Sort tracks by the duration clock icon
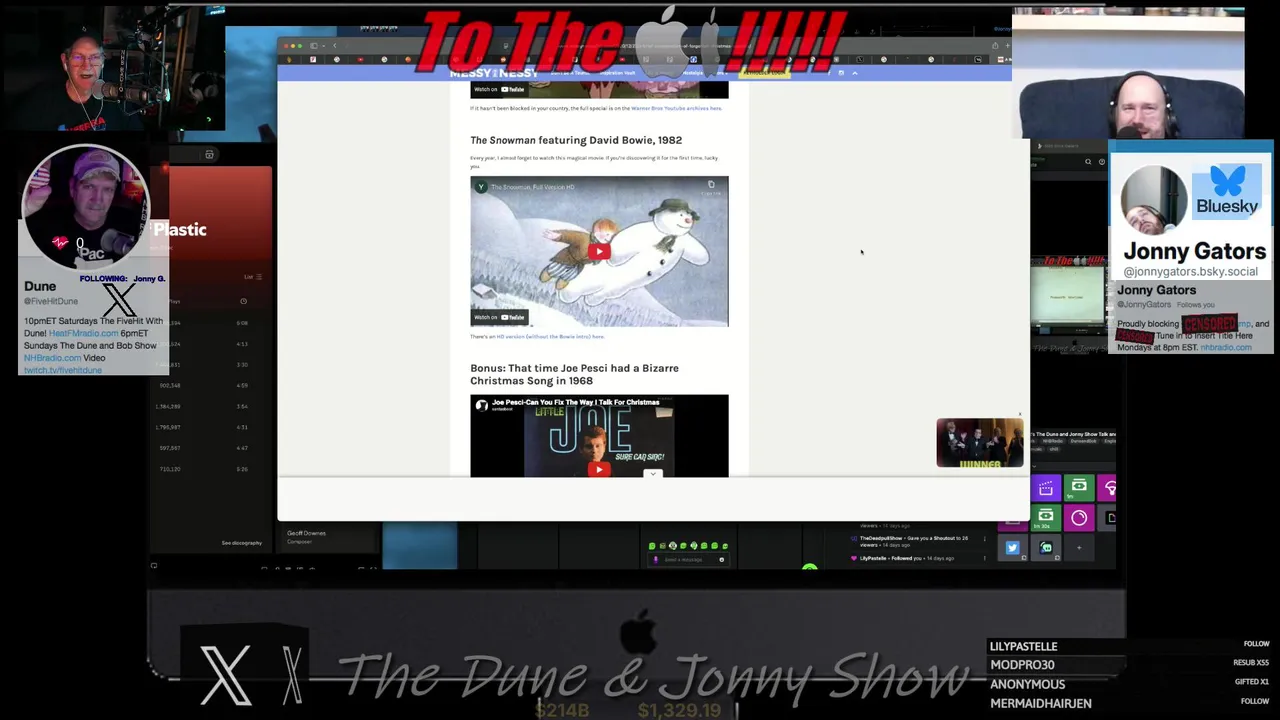 243,301
